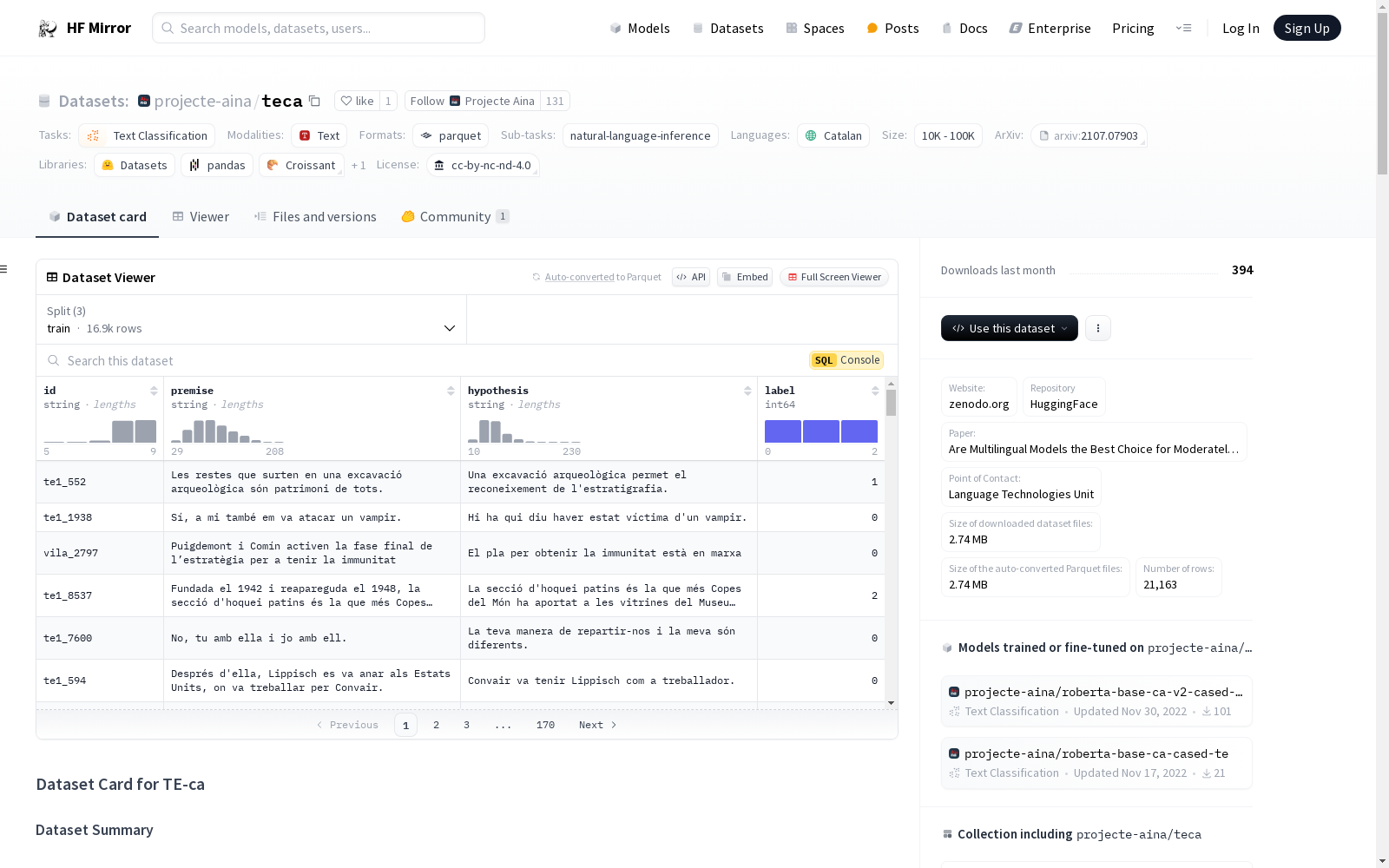The width and height of the screenshot is (1389, 868).
Task: Click the pandas library tag
Action: (x=217, y=165)
